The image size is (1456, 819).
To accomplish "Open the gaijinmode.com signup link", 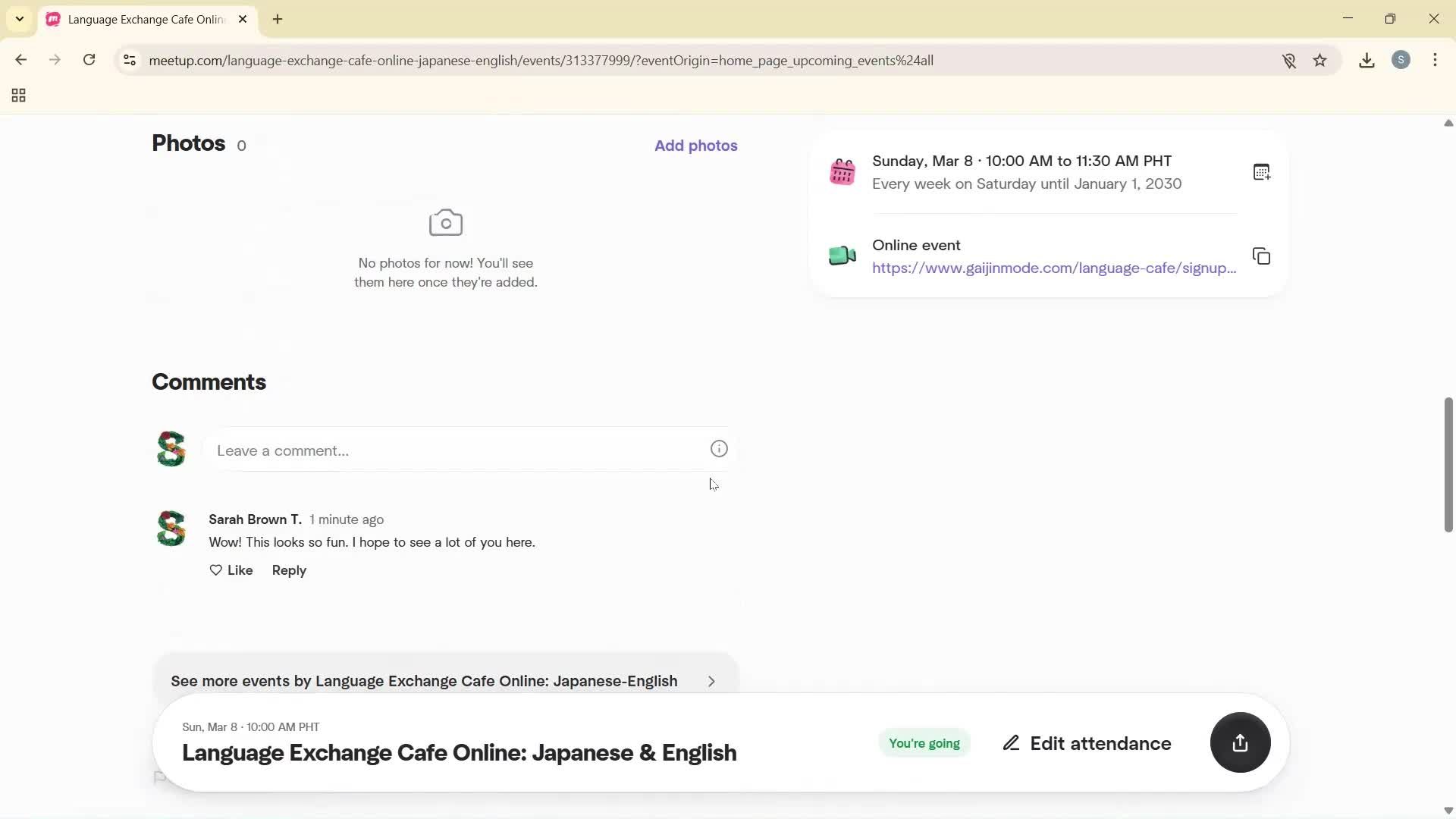I will 1053,268.
